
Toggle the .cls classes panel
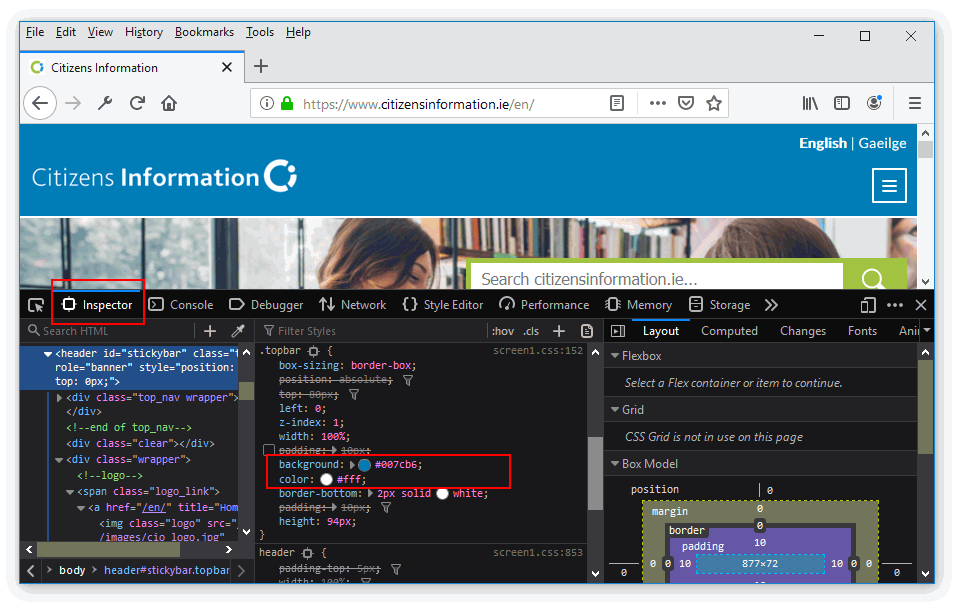(x=531, y=331)
